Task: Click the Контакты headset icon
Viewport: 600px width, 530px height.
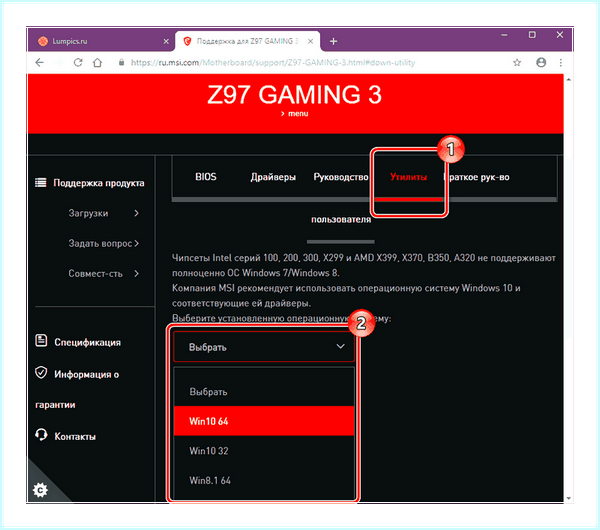Action: (x=41, y=435)
